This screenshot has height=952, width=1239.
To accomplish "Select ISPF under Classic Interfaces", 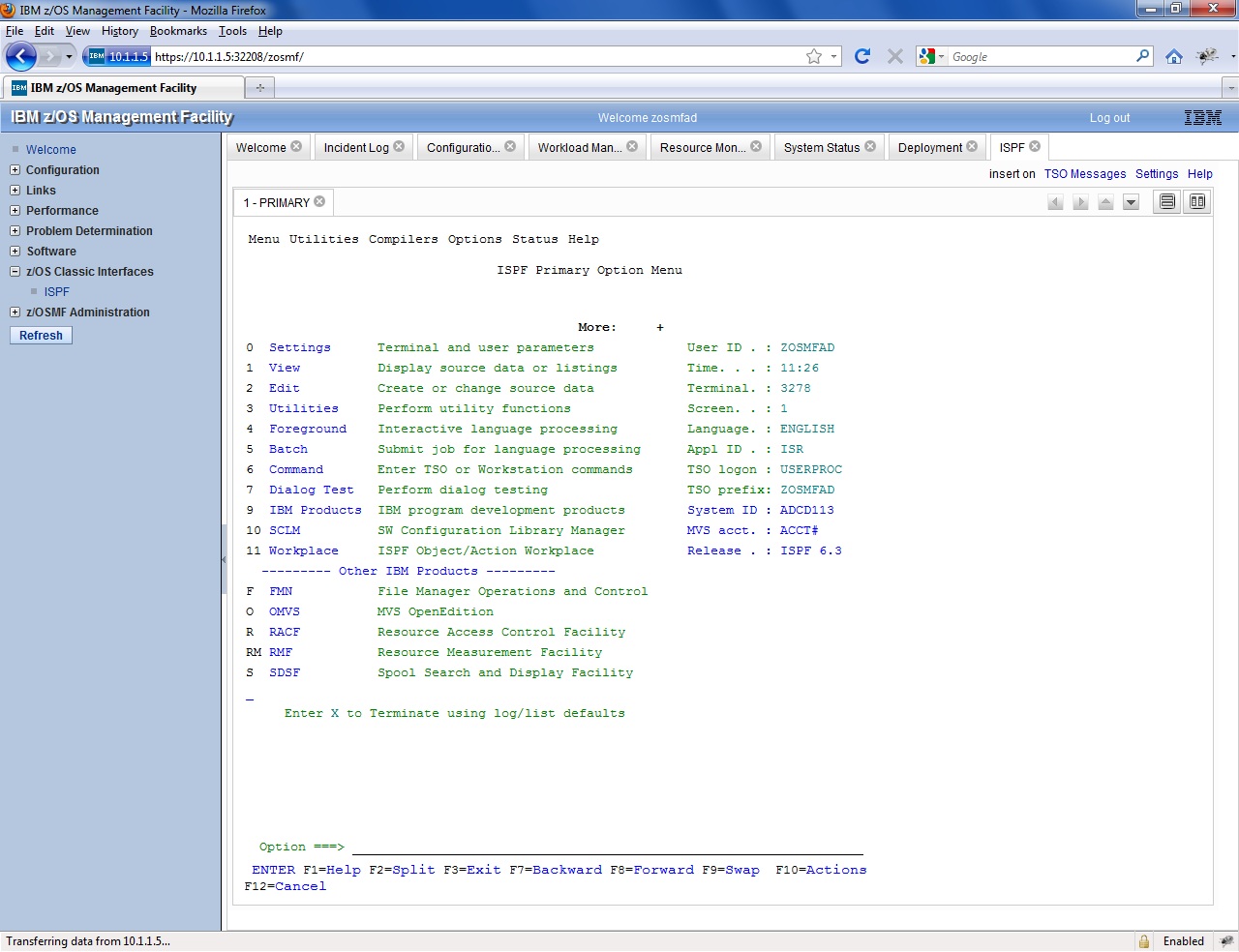I will tap(56, 291).
